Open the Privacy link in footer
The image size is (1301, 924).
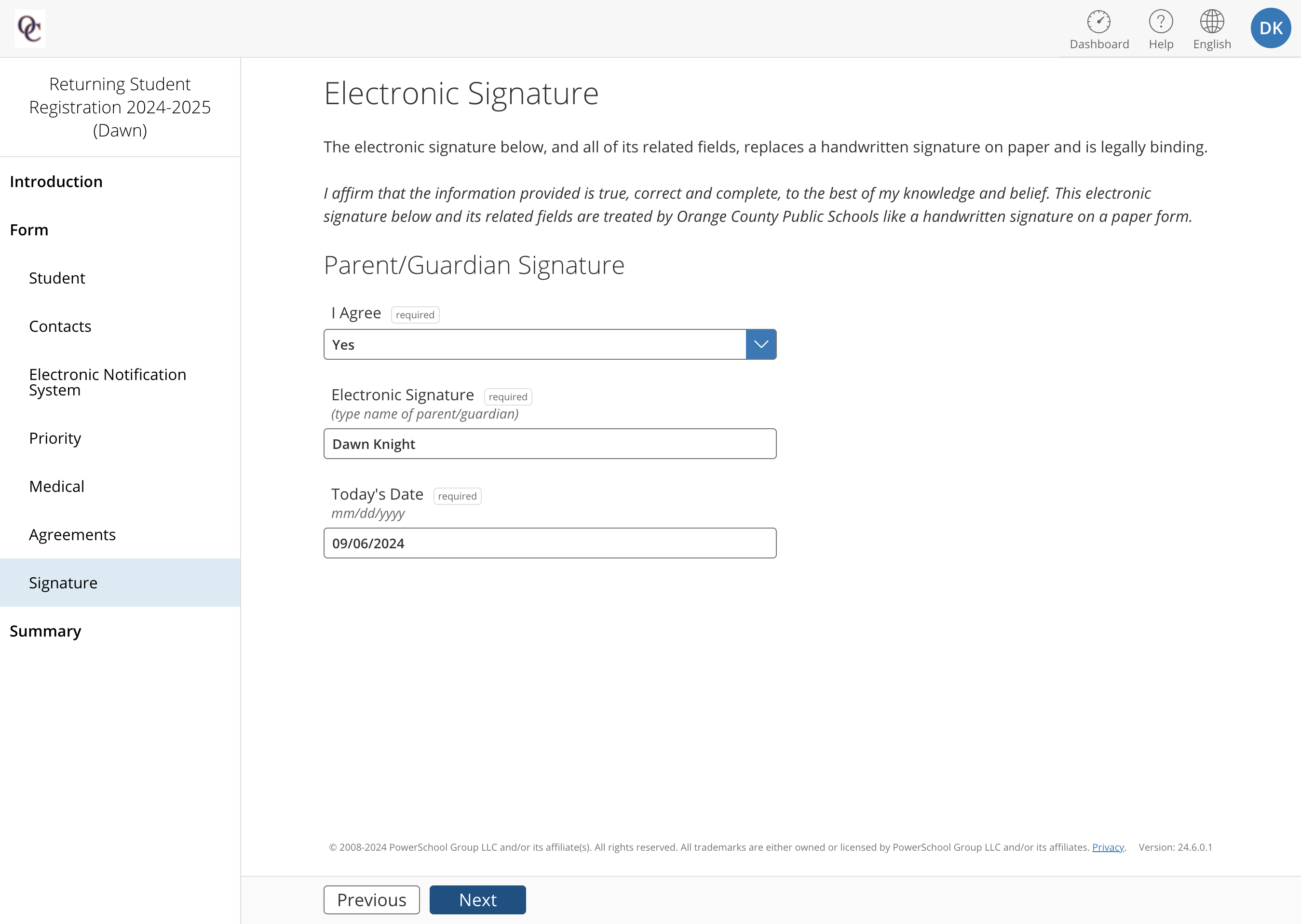[x=1108, y=847]
